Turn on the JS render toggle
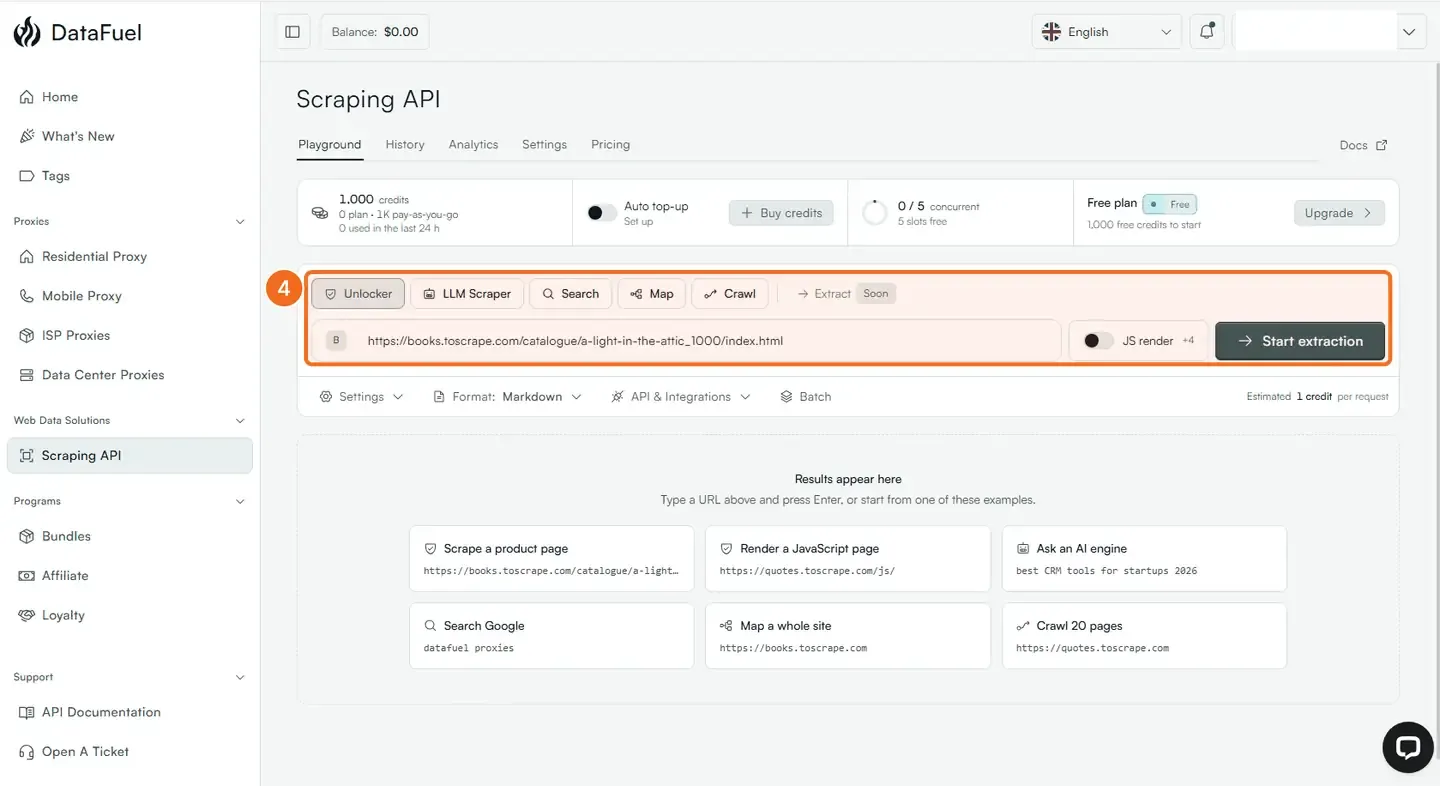The height and width of the screenshot is (786, 1440). pyautogui.click(x=1098, y=341)
